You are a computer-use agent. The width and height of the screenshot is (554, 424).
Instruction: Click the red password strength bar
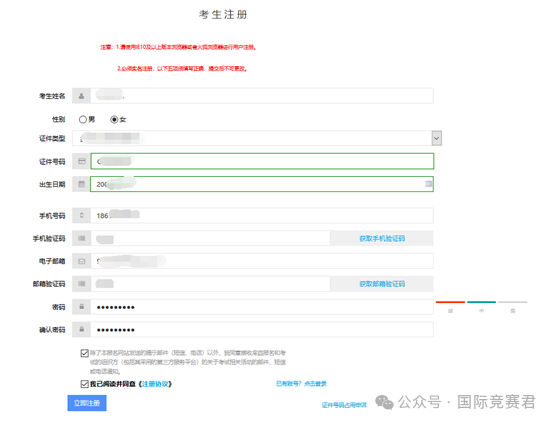click(x=450, y=302)
